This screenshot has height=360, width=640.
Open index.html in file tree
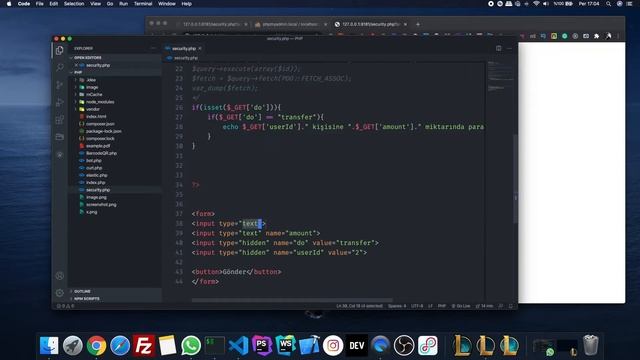coord(96,116)
